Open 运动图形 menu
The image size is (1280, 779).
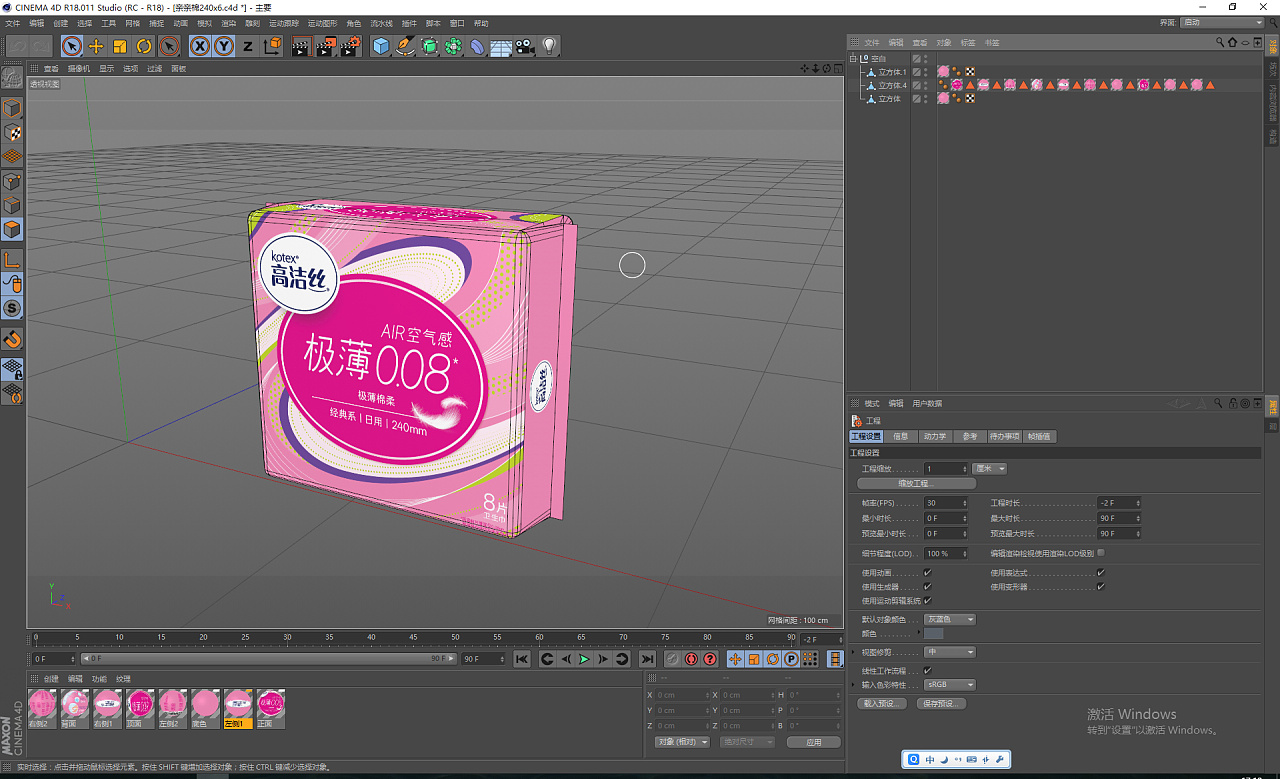point(322,22)
